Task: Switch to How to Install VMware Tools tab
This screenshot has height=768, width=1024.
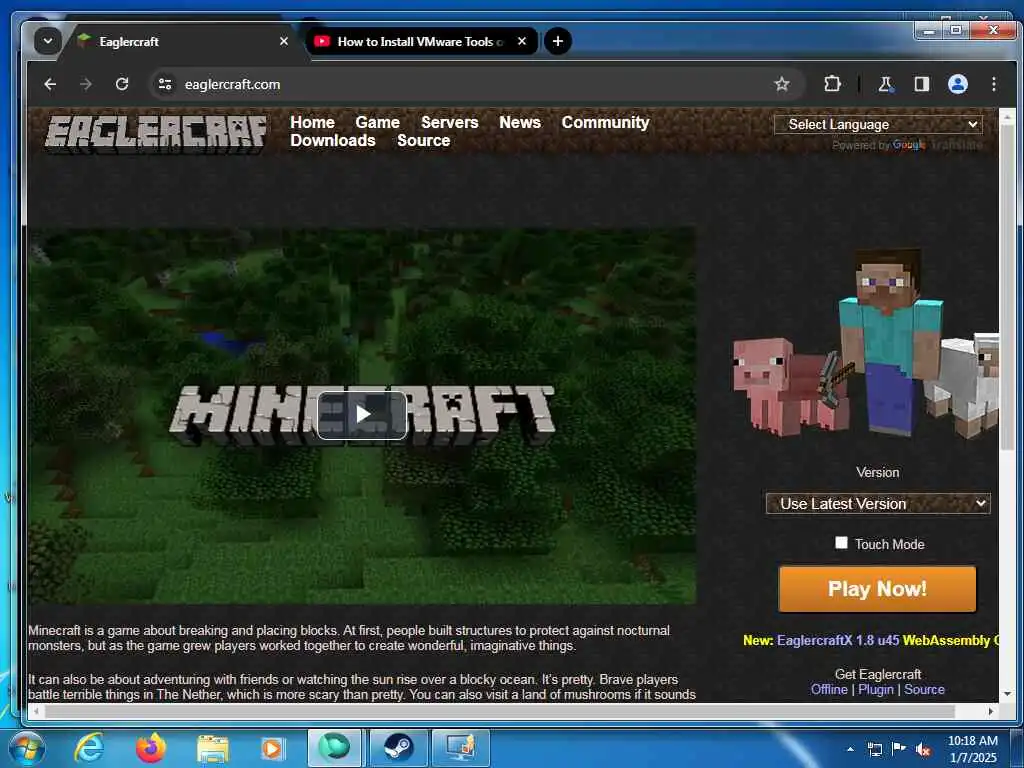Action: 421,41
